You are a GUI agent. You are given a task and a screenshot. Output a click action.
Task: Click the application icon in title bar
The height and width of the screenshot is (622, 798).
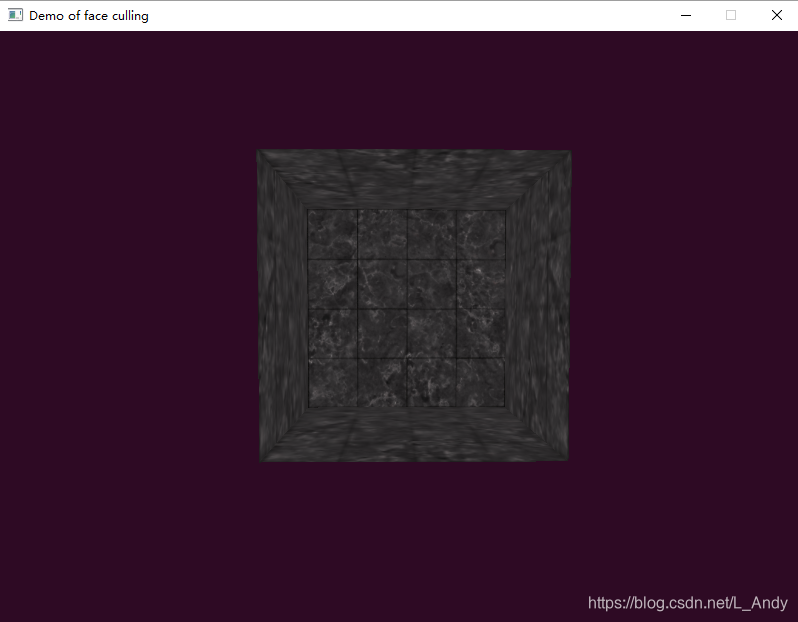15,15
